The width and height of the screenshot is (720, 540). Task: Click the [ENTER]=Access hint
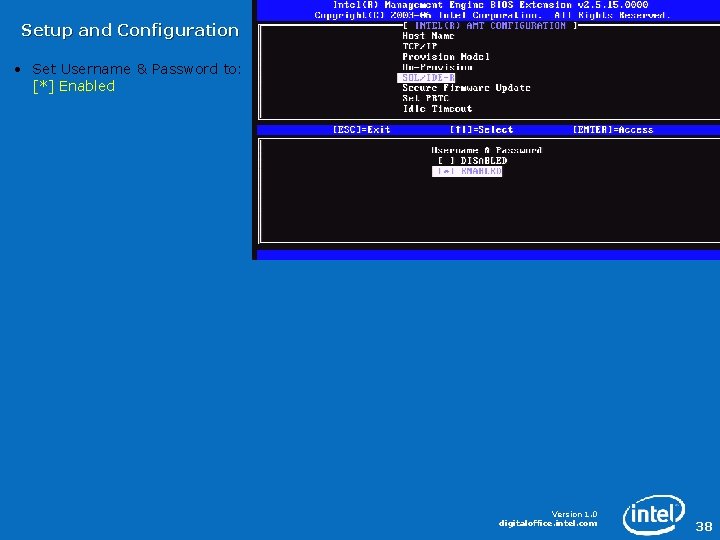pyautogui.click(x=613, y=130)
